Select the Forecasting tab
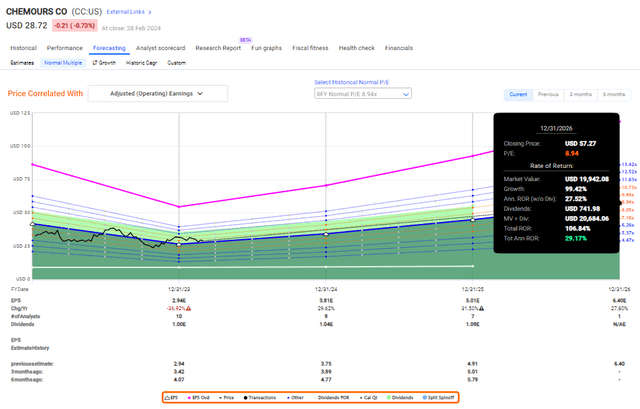Viewport: 640px width, 409px height. tap(109, 48)
